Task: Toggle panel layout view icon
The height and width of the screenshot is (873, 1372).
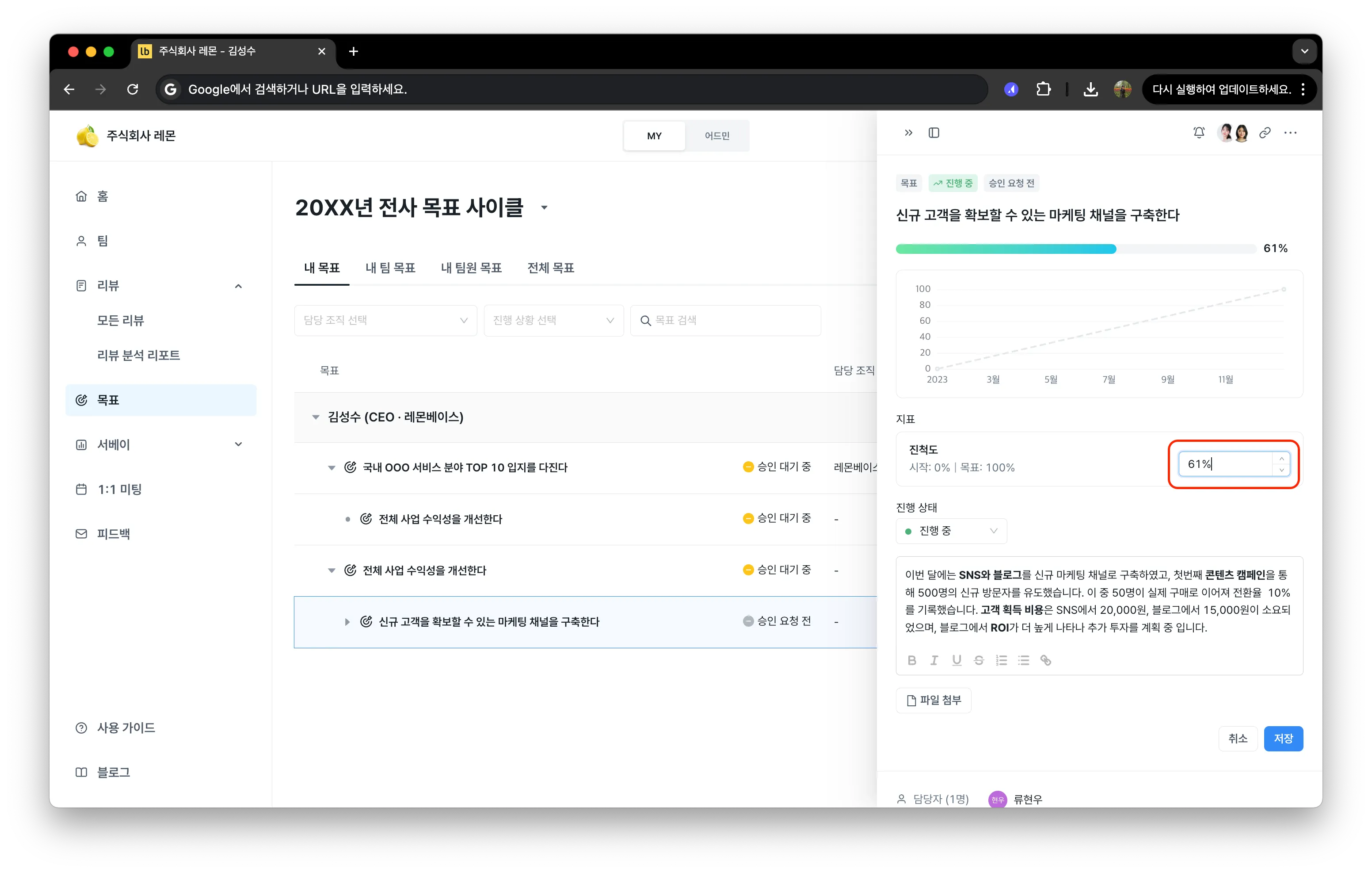Action: tap(934, 133)
